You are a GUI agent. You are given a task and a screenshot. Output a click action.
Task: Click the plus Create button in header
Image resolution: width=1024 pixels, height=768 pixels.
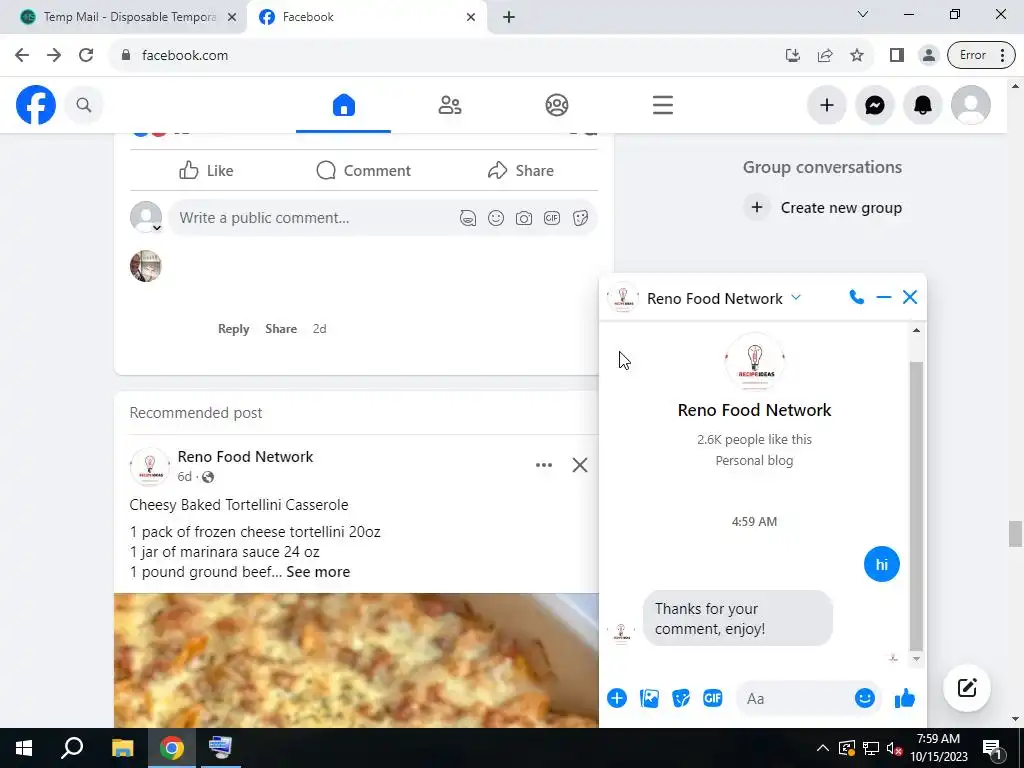[827, 104]
